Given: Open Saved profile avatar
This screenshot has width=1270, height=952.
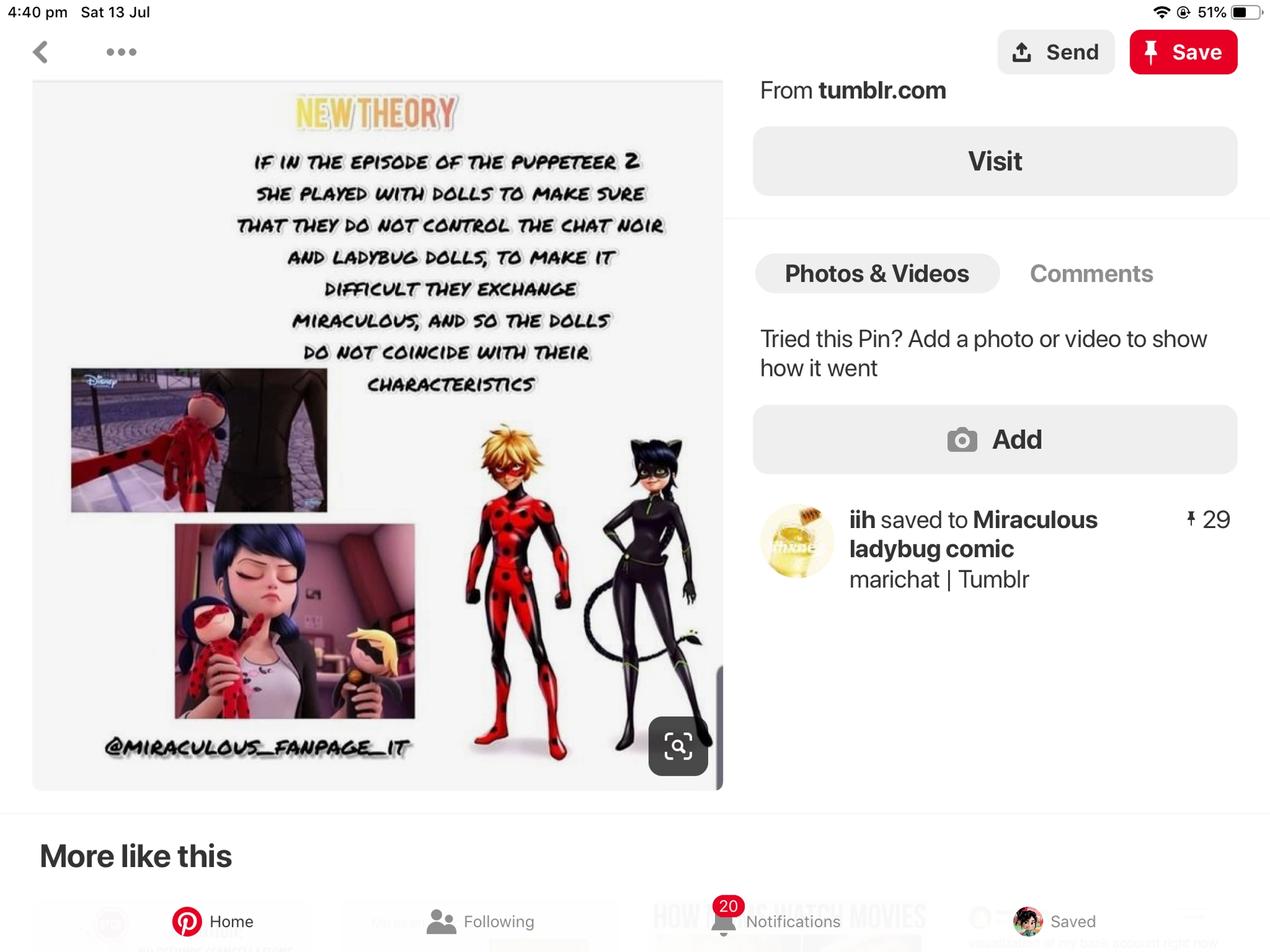Looking at the screenshot, I should click(x=1028, y=921).
